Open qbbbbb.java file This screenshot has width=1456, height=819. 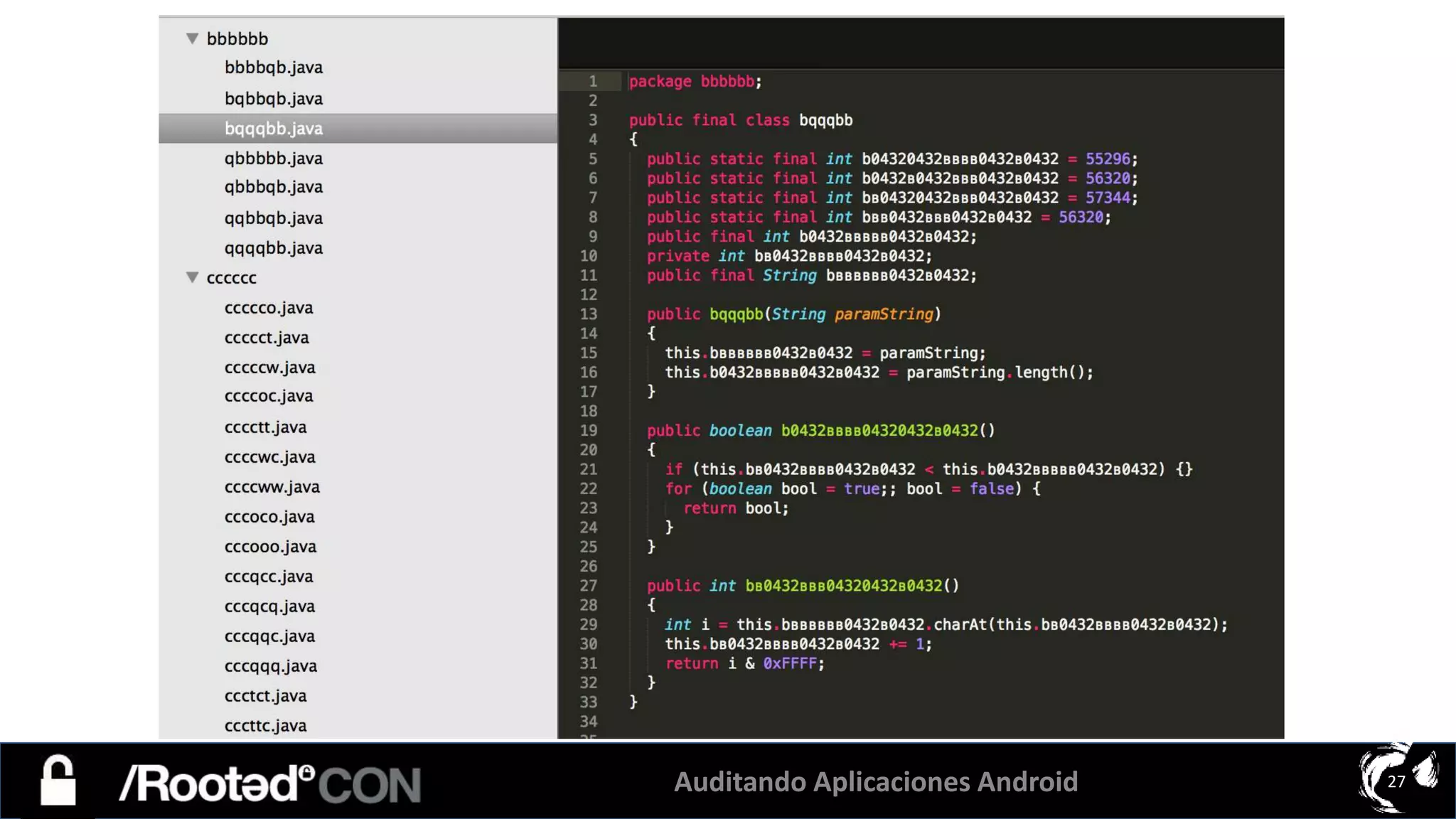[274, 159]
